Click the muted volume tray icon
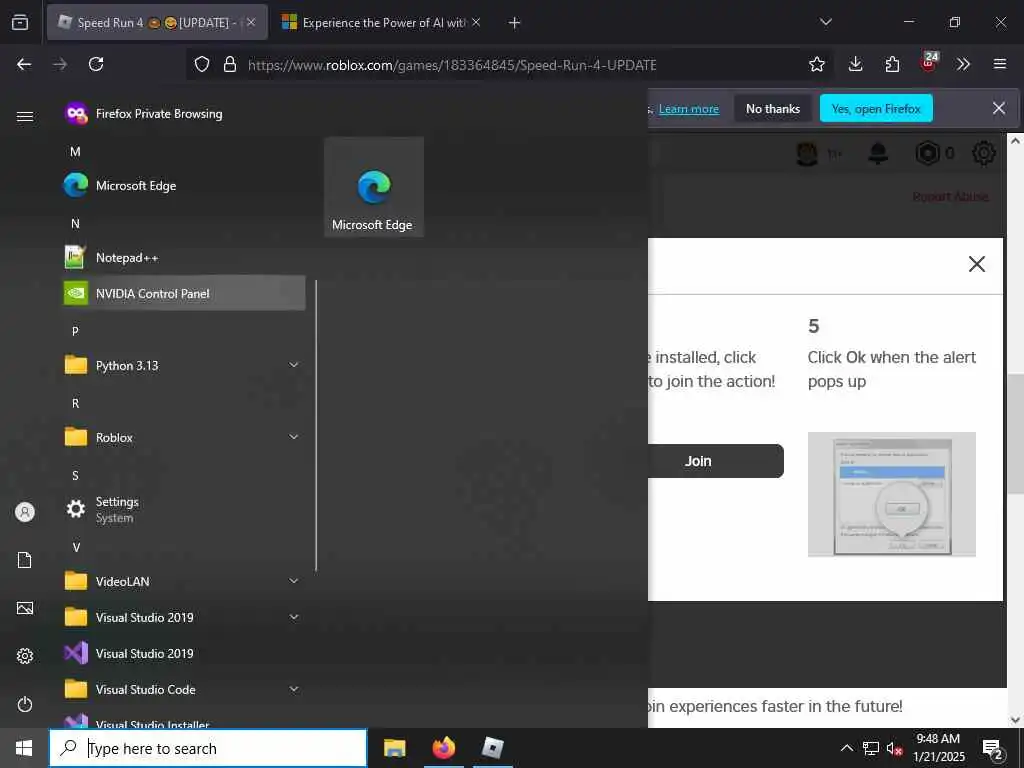1024x768 pixels. [x=894, y=748]
